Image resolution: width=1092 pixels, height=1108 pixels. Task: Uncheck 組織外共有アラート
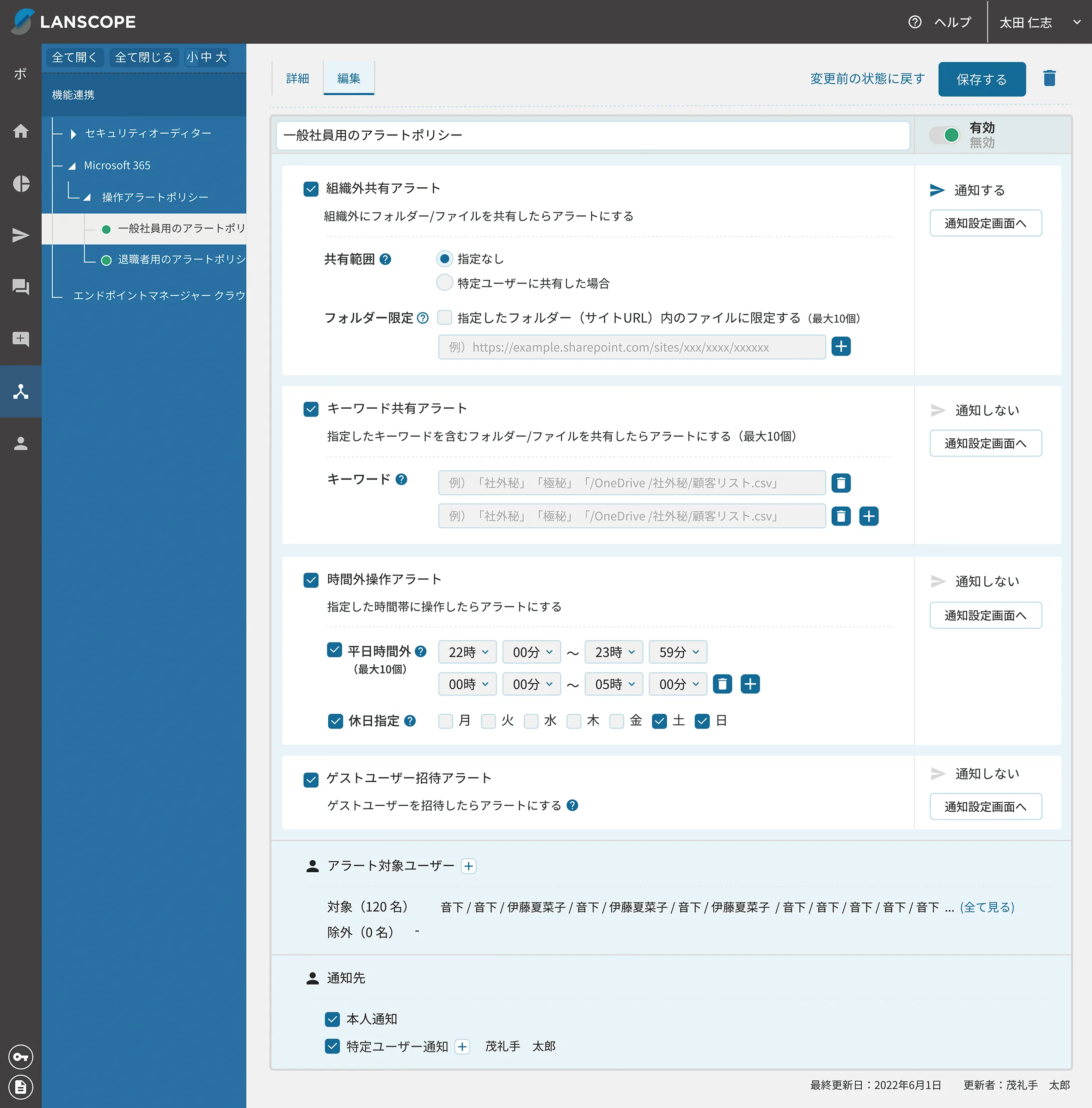click(310, 189)
